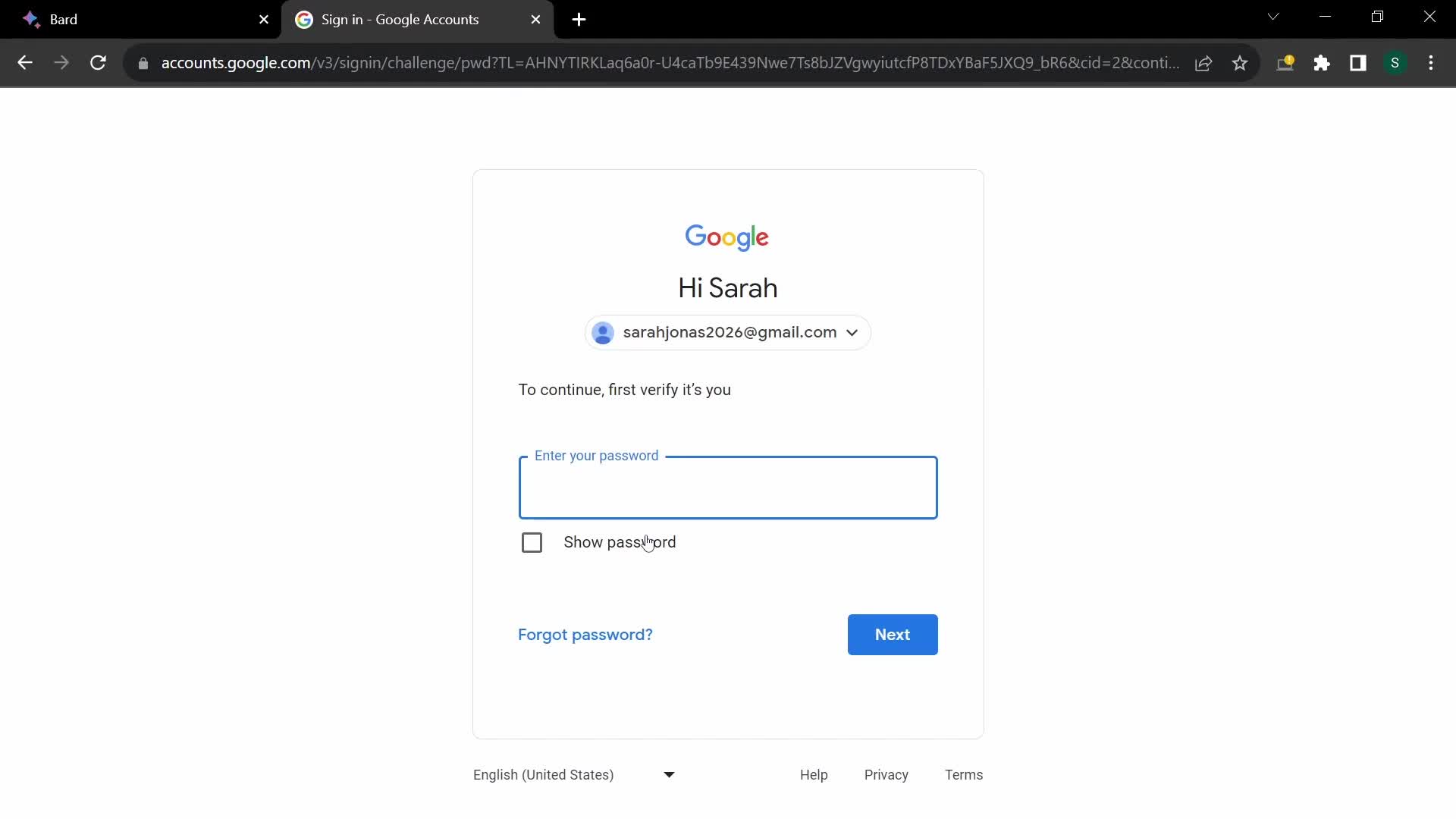Image resolution: width=1456 pixels, height=819 pixels.
Task: Click the browser refresh icon
Action: click(98, 62)
